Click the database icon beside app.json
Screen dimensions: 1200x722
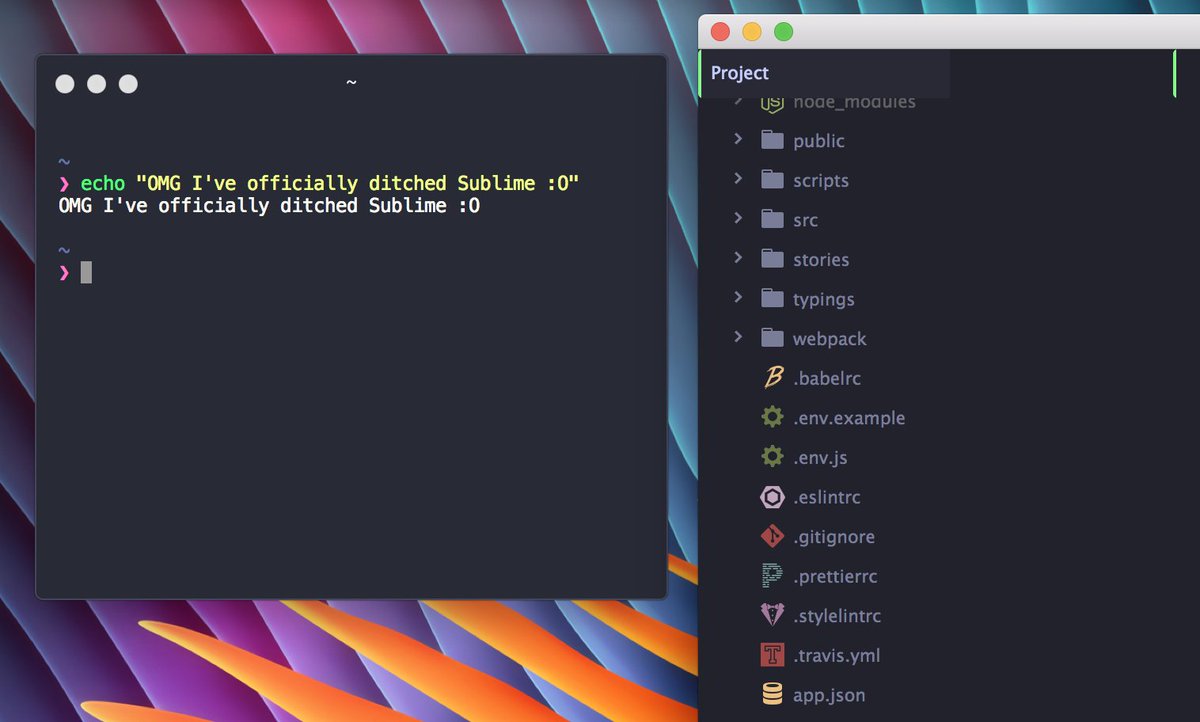[x=772, y=694]
